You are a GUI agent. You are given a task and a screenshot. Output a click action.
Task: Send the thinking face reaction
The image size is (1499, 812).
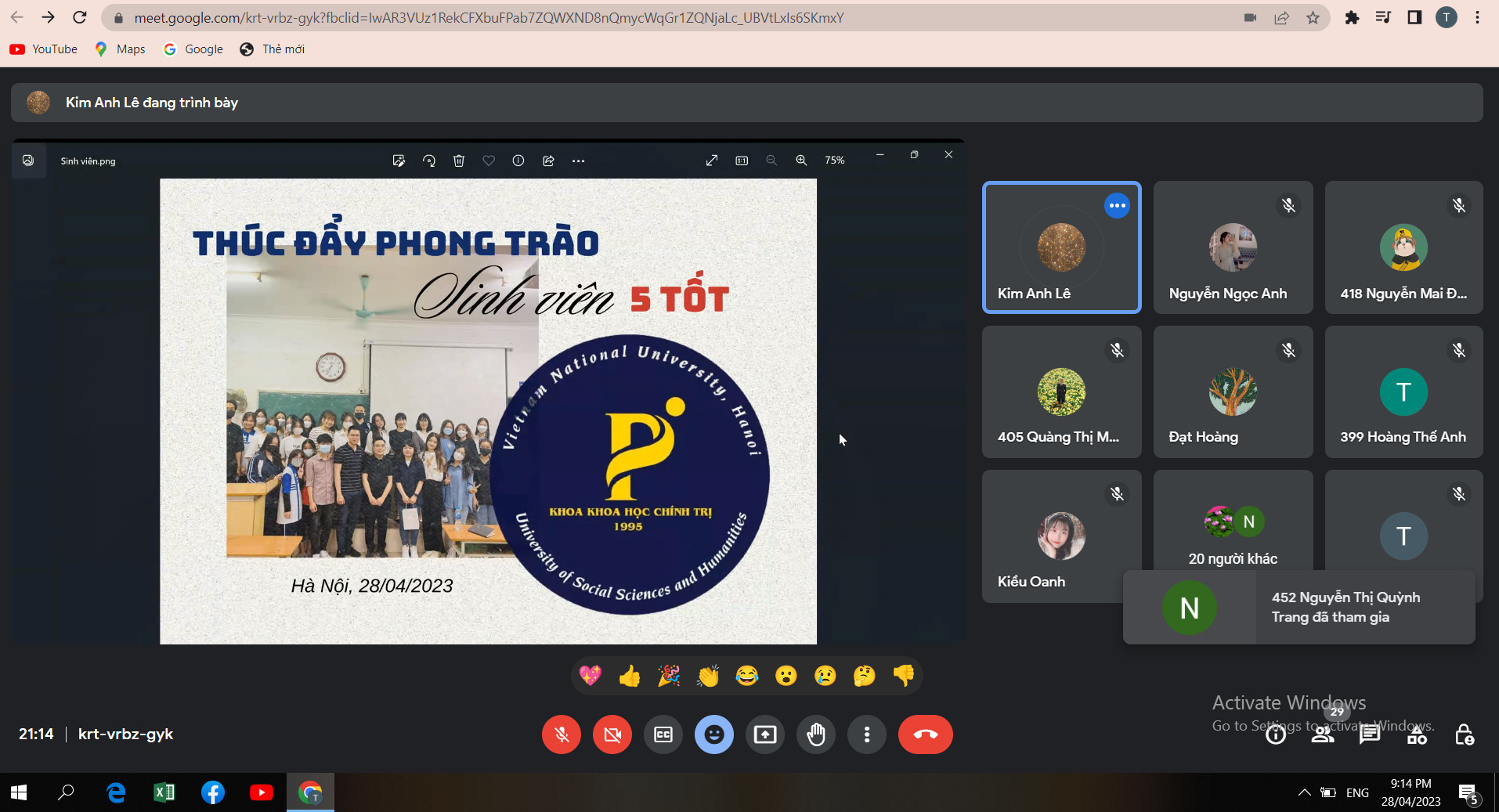coord(865,675)
